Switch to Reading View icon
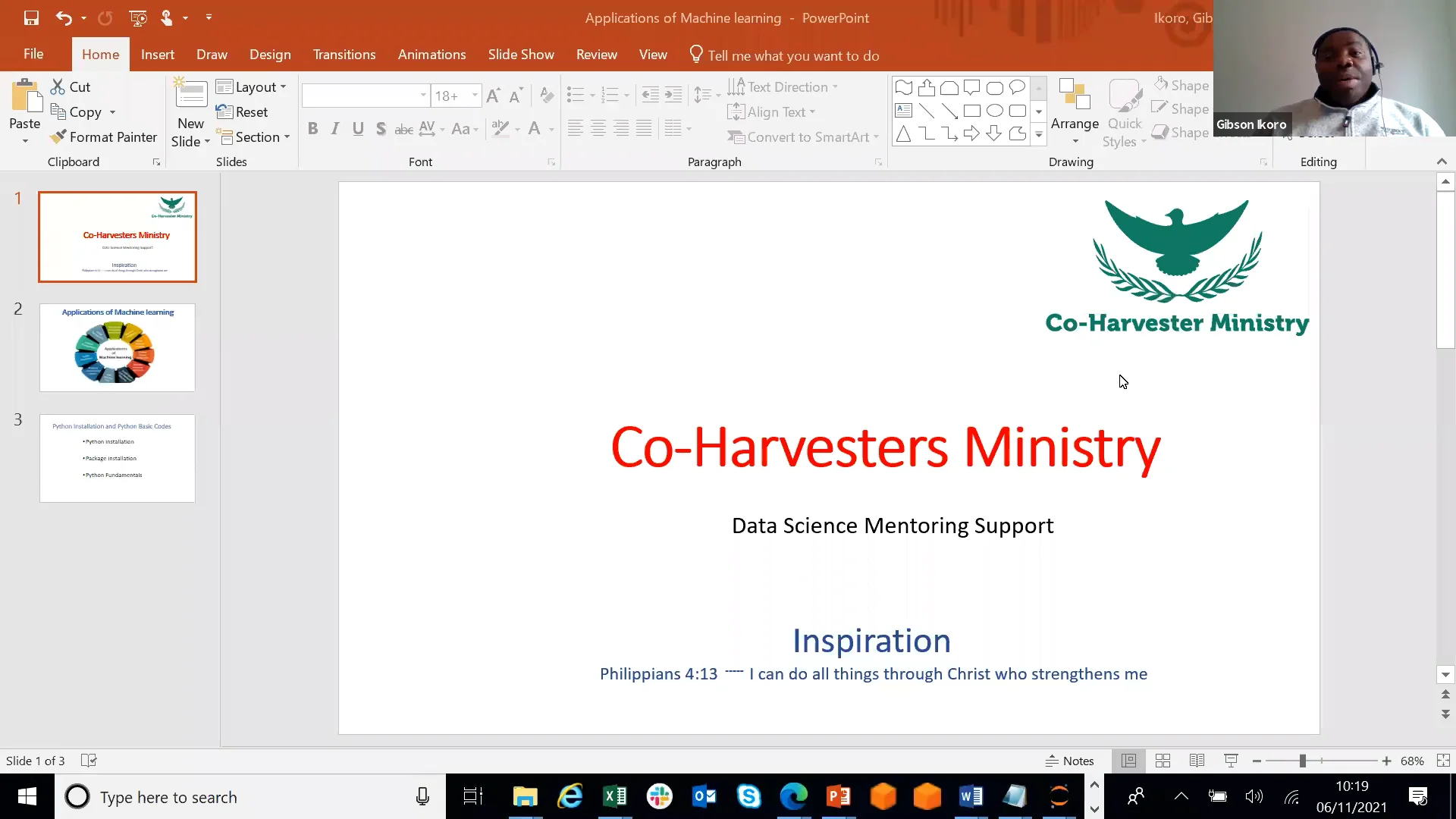Screen dimensions: 1456x819 point(1197,761)
